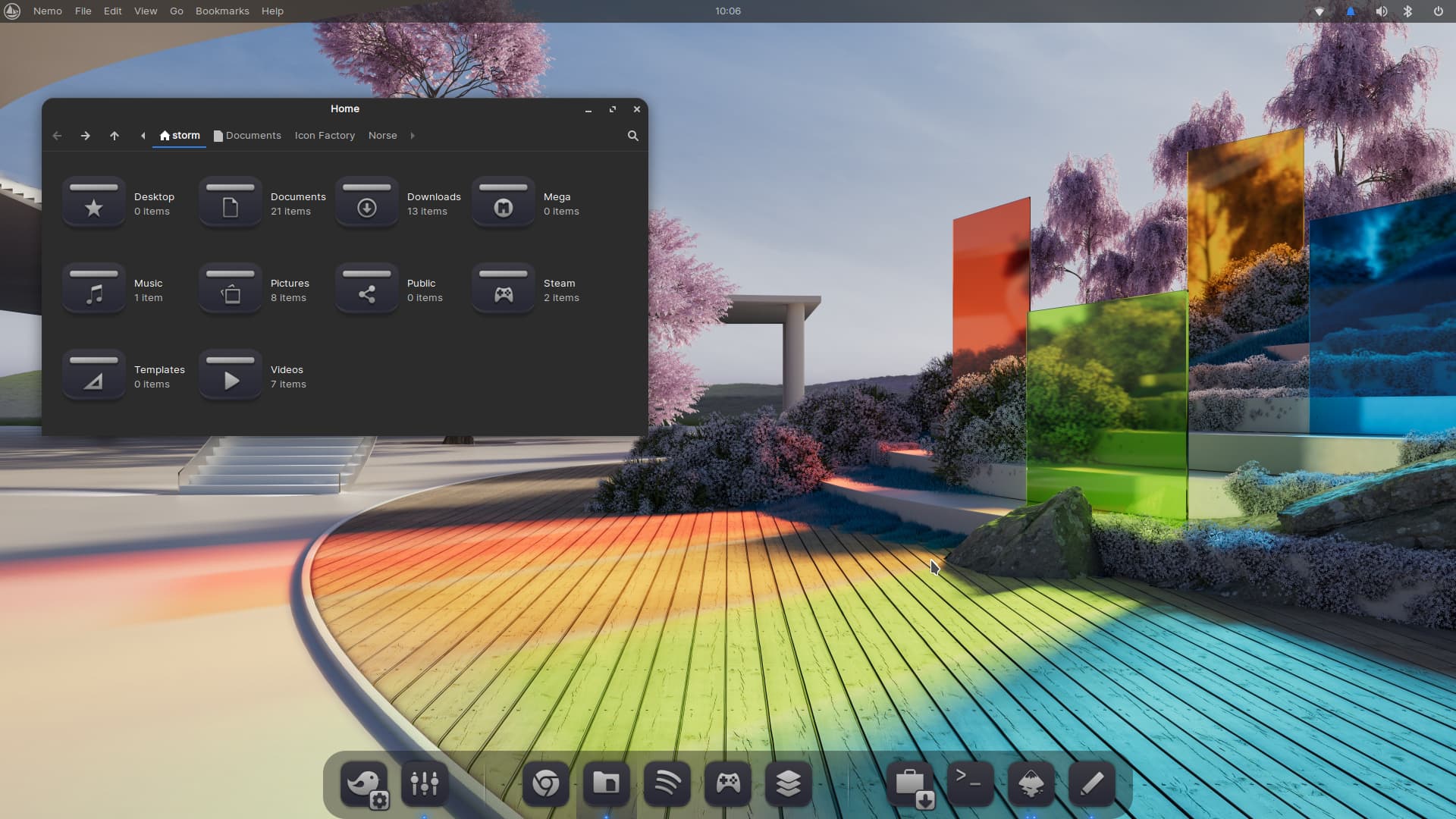This screenshot has height=819, width=1456.
Task: Open the stacked layers app in dock
Action: click(x=789, y=783)
